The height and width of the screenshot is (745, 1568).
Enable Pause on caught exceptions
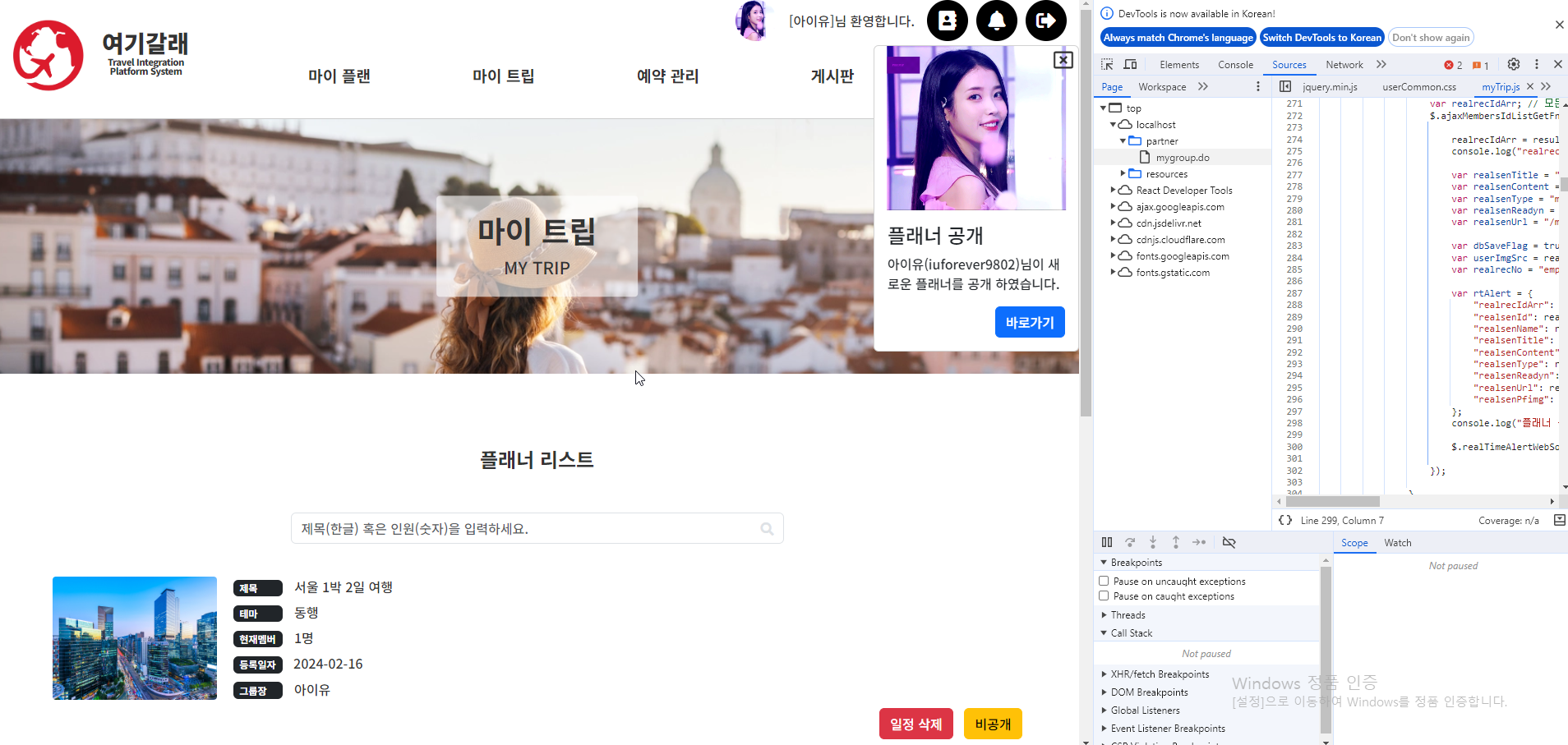tap(1104, 596)
